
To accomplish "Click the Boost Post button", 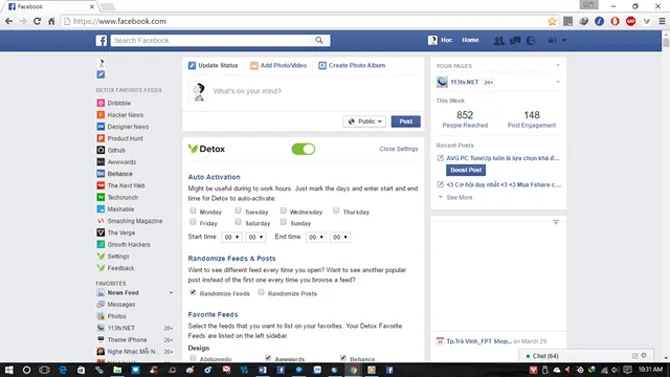I will 466,170.
